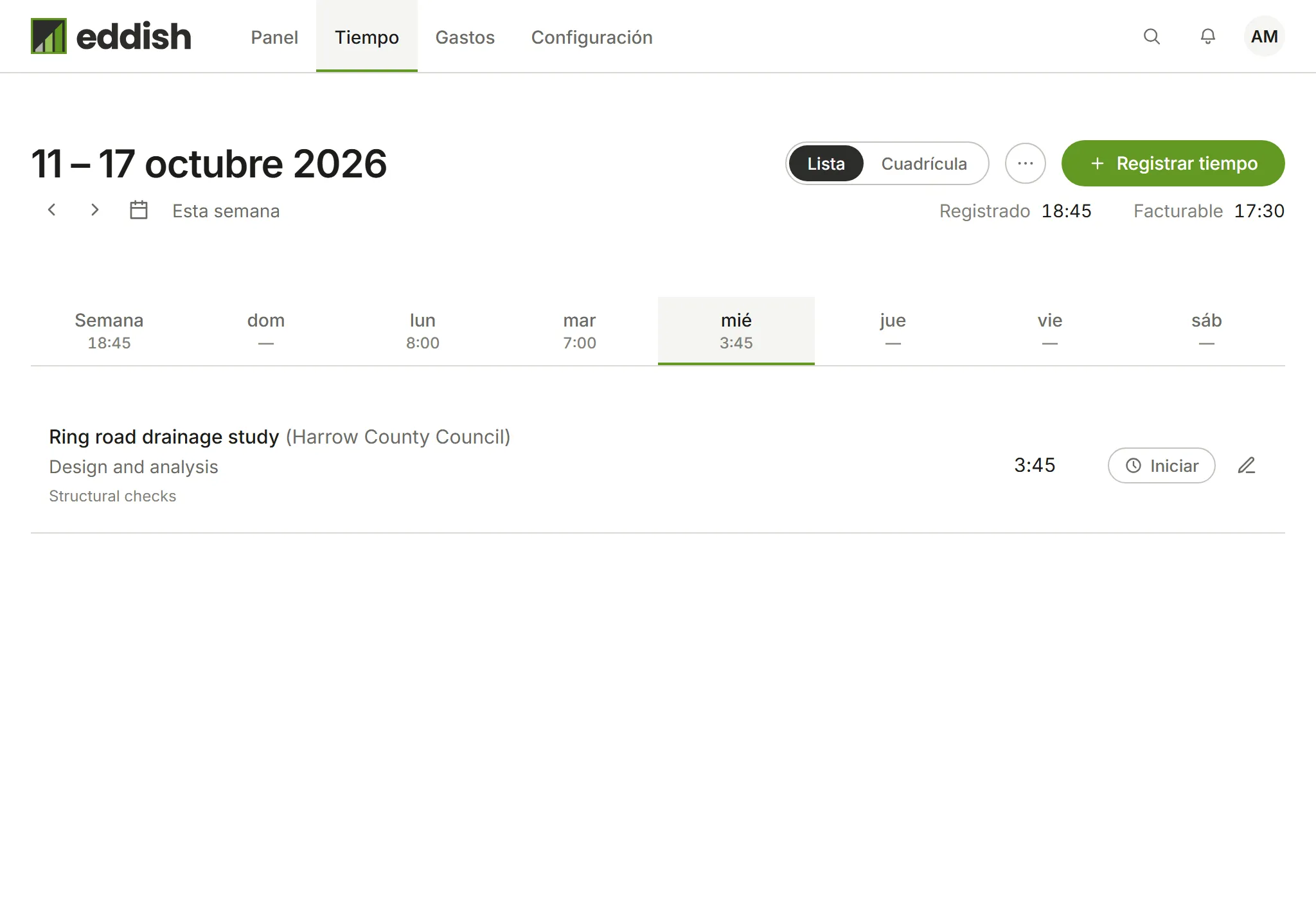
Task: Select the Semana summary column
Action: pos(109,330)
